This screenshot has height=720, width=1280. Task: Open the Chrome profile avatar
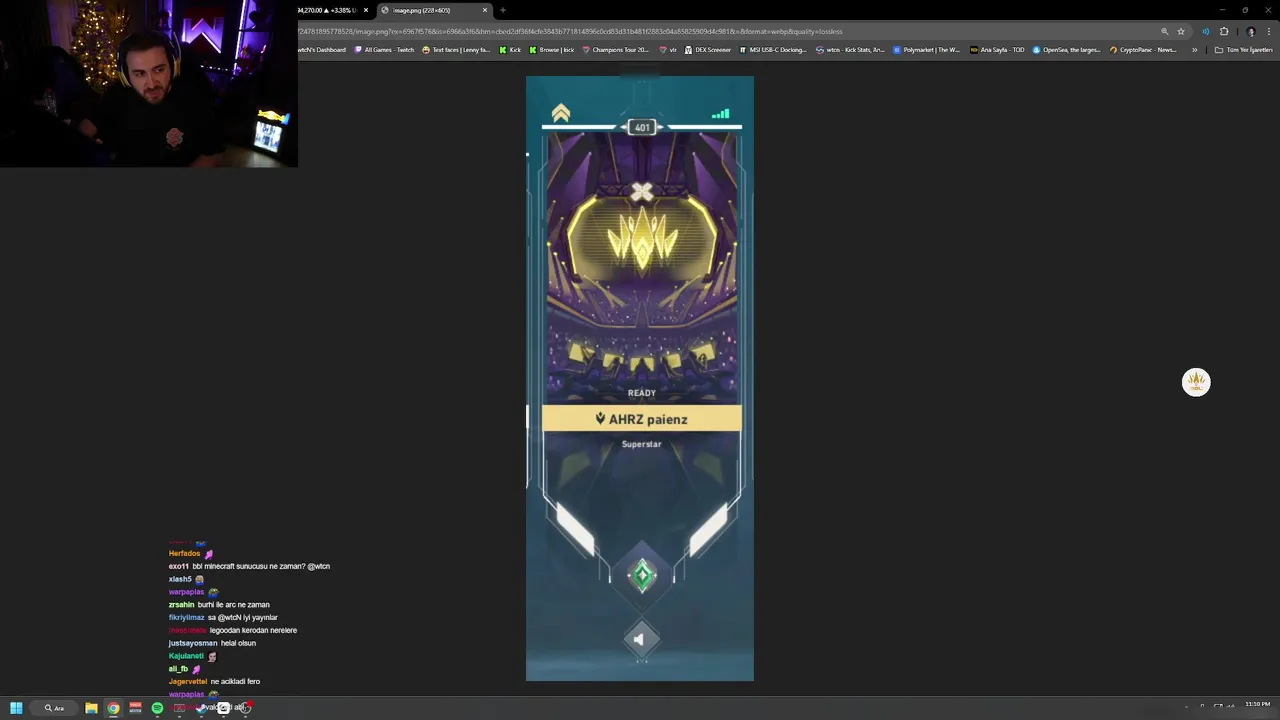tap(1250, 31)
